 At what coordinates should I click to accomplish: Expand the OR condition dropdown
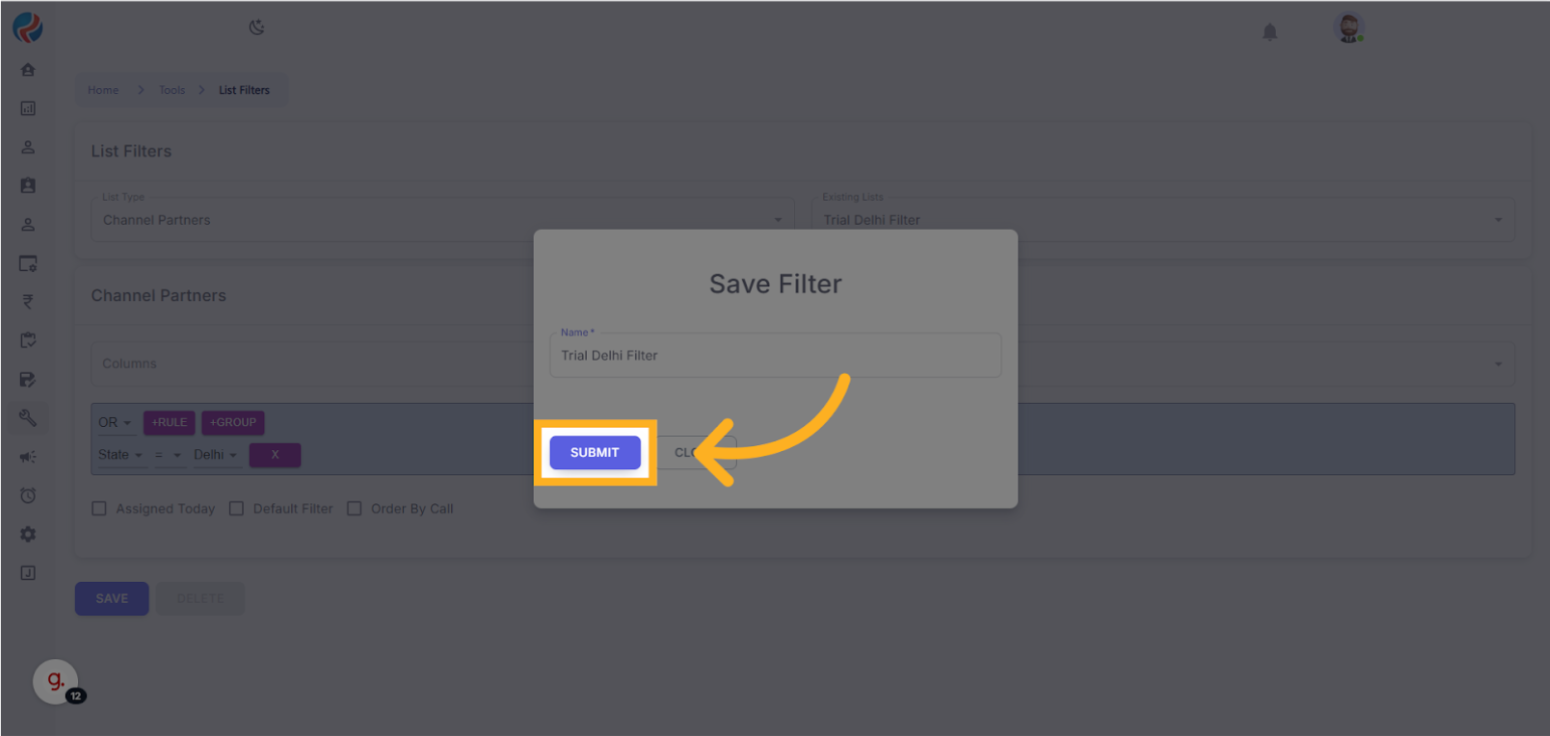(115, 422)
